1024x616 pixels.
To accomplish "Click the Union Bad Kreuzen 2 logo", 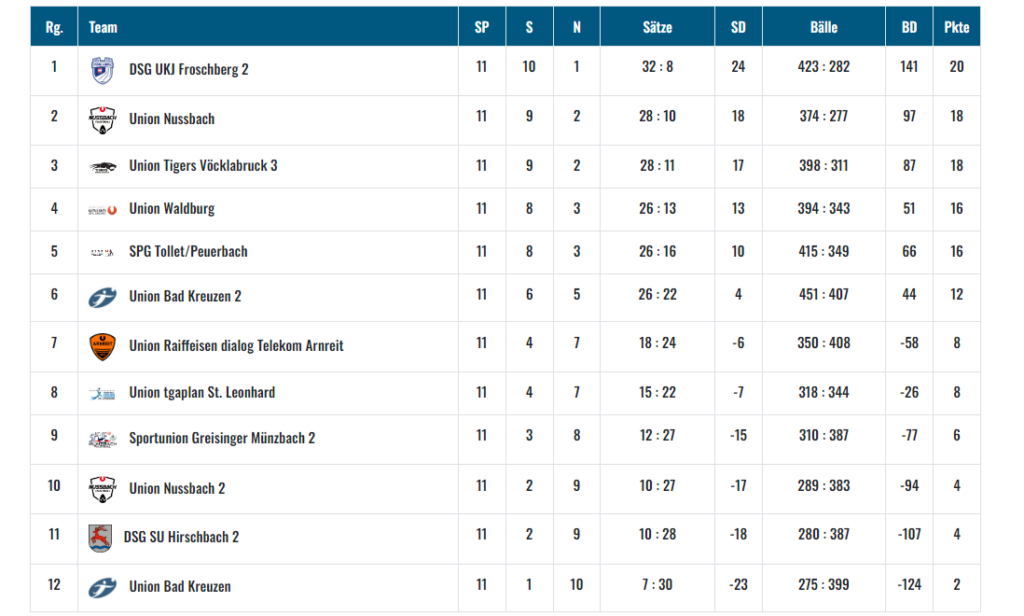I will pos(102,297).
